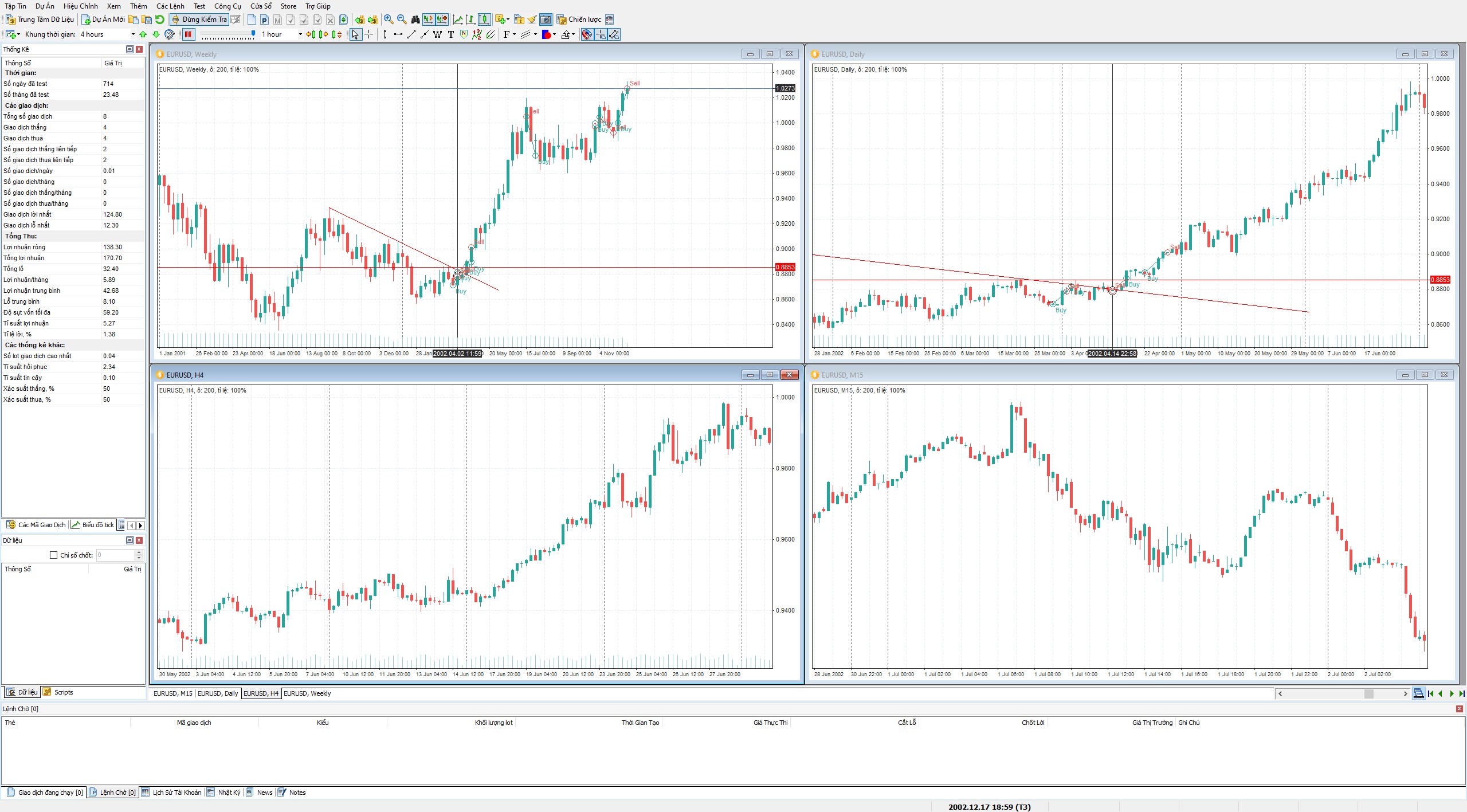Switch to the 'Lịch Sử Tài Khoản' tab
This screenshot has width=1467, height=812.
[171, 793]
